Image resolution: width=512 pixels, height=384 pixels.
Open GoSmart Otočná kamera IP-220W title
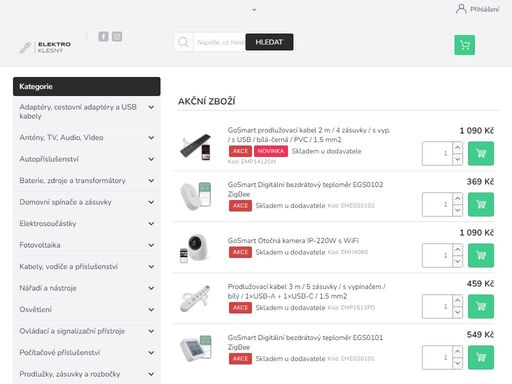tap(293, 241)
